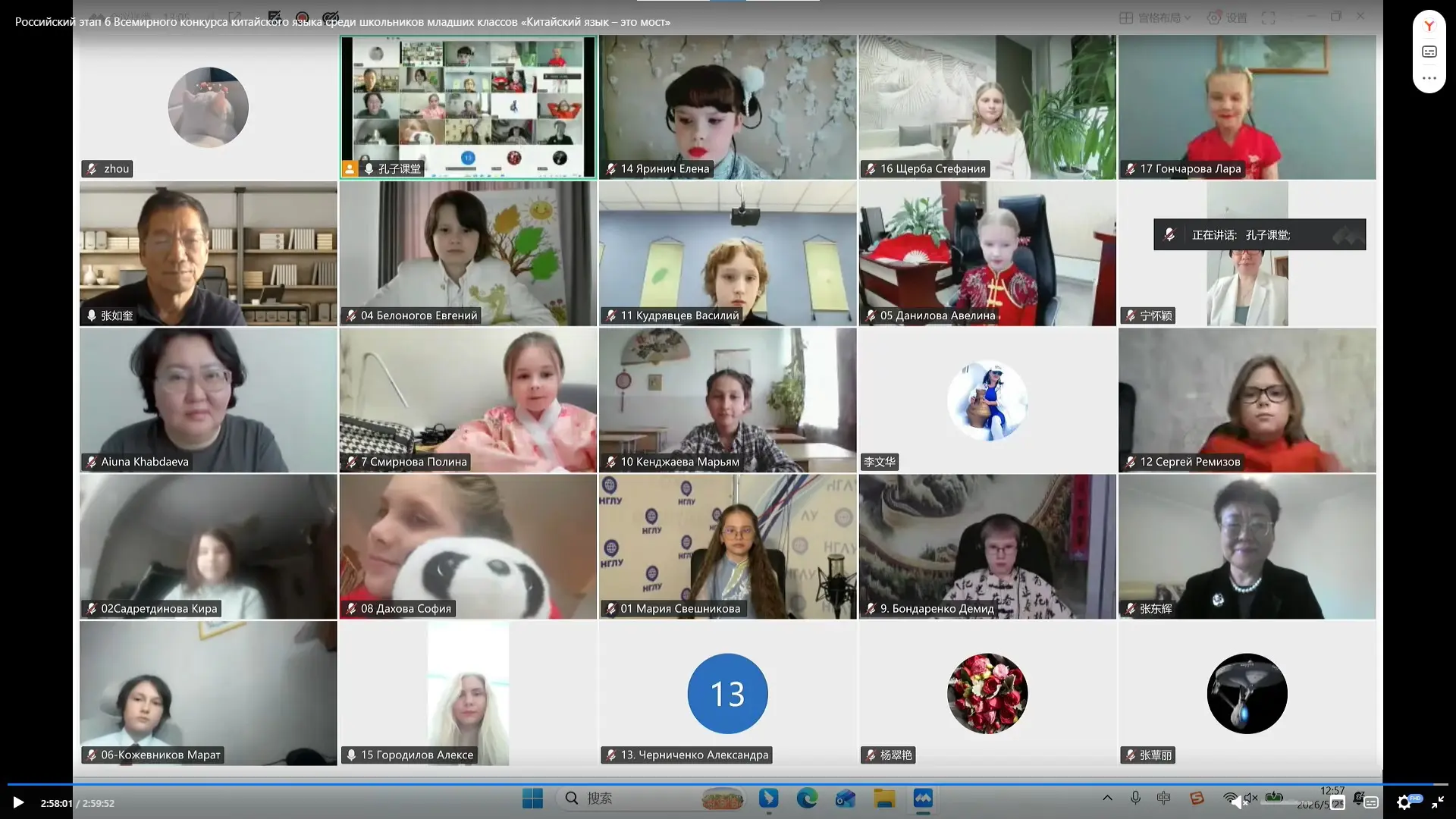The width and height of the screenshot is (1456, 819).
Task: Open the Windows Start menu
Action: click(532, 799)
